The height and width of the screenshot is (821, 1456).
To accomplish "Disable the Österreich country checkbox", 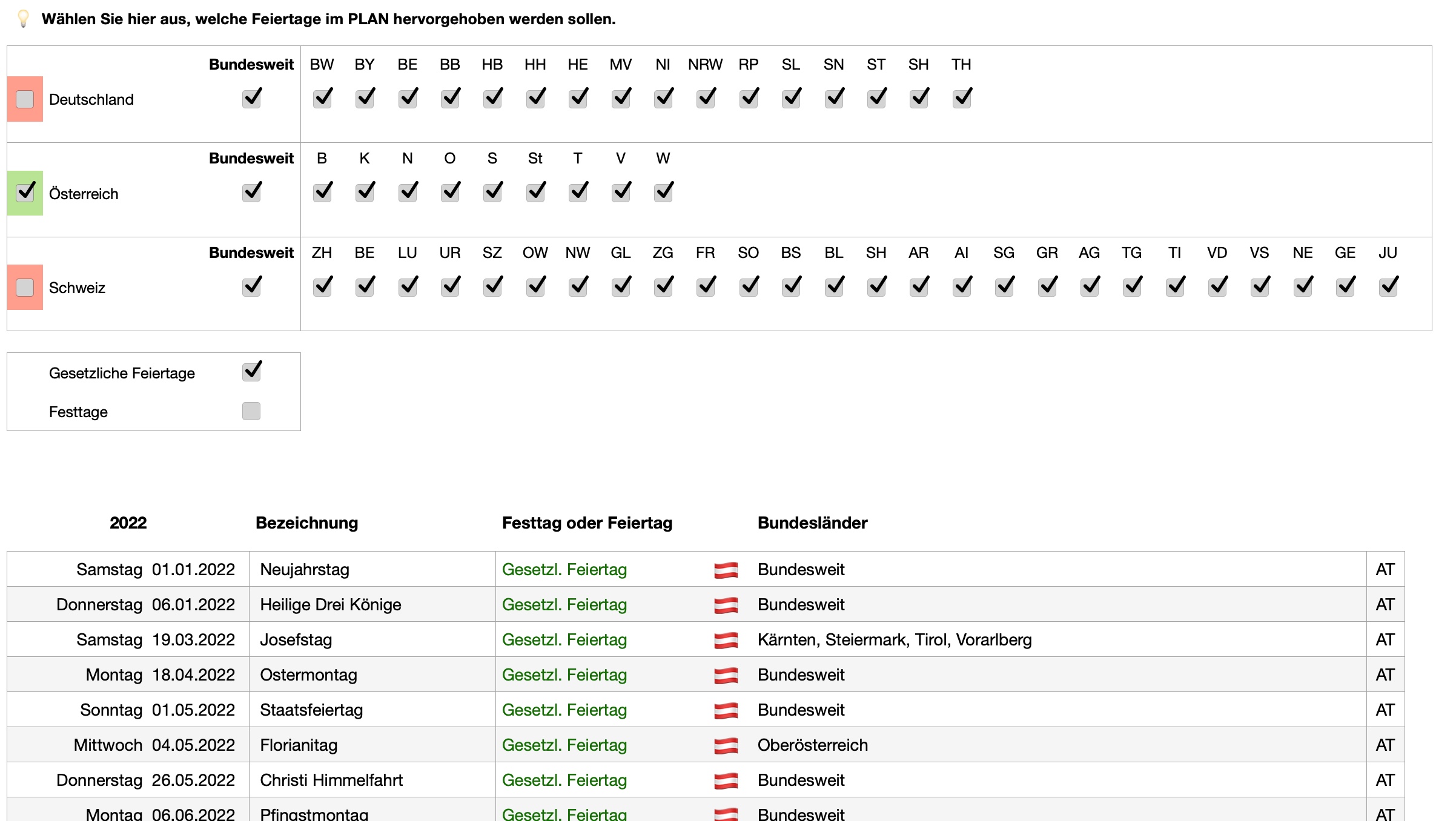I will (x=25, y=193).
